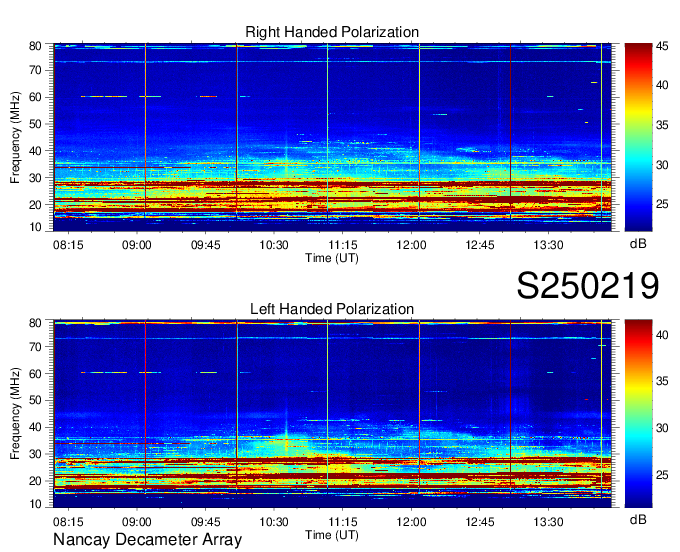Click 30 on the right-handed plot frequency axis
This screenshot has width=680, height=552.
tap(35, 178)
